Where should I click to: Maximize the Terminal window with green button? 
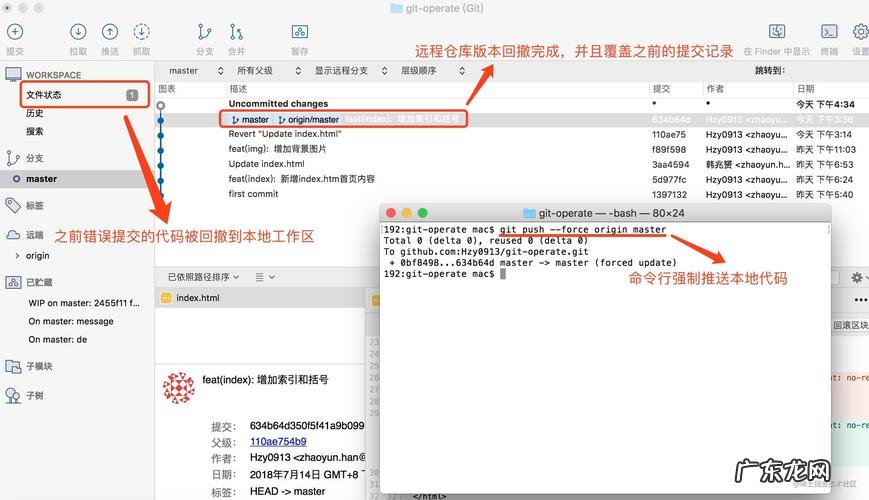click(422, 213)
